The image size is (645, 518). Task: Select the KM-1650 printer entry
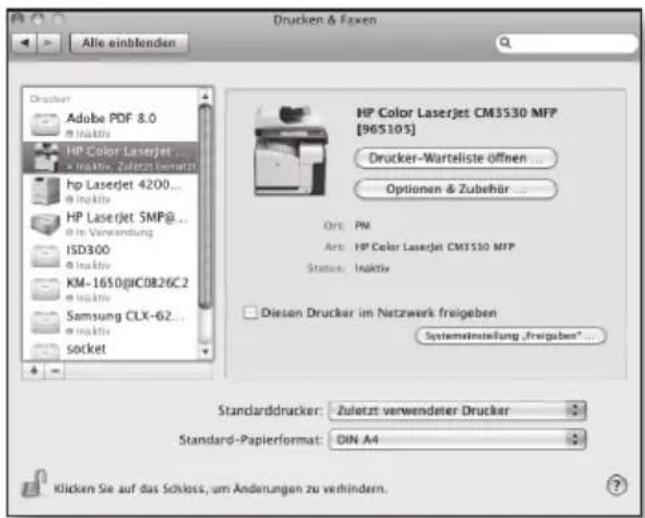coord(110,289)
